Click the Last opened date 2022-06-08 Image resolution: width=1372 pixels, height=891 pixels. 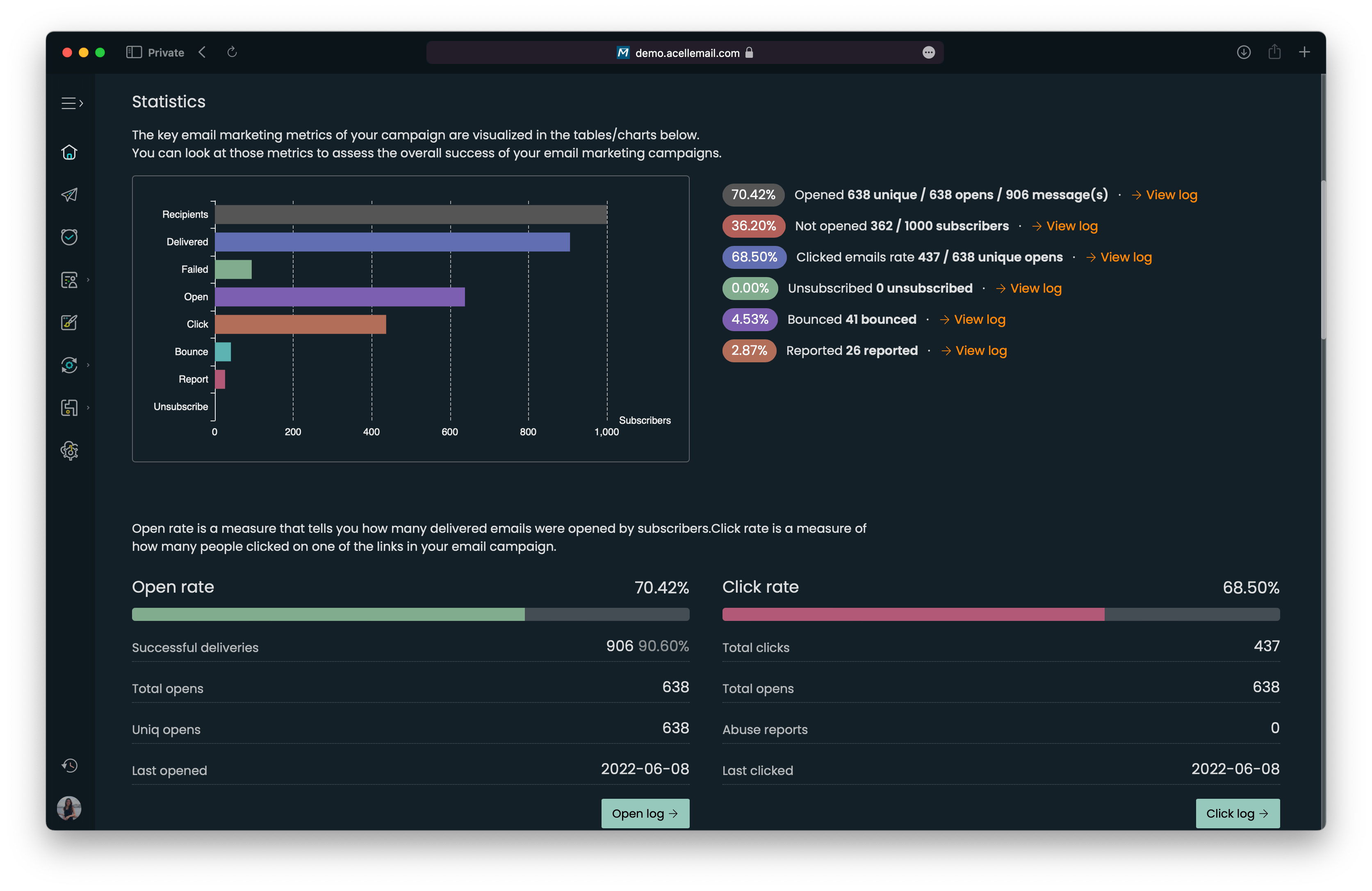coord(645,769)
